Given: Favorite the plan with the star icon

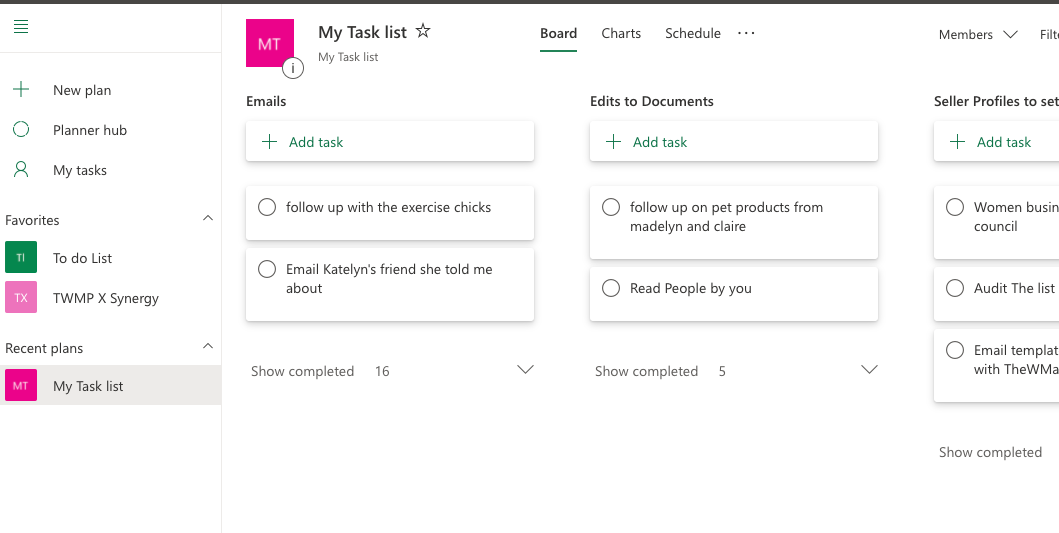Looking at the screenshot, I should [x=423, y=31].
